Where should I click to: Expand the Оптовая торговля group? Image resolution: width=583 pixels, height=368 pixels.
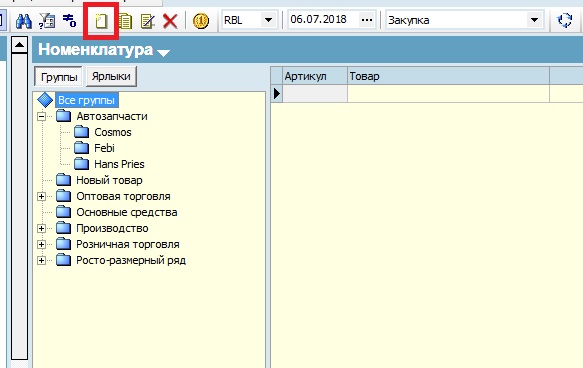coord(42,196)
